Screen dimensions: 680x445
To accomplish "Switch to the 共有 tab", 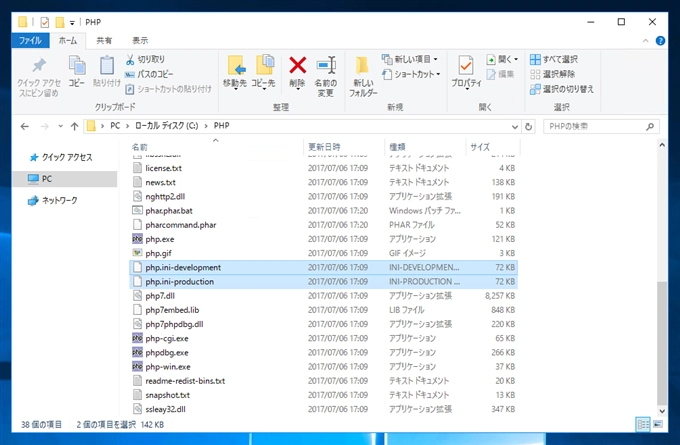I will point(104,40).
